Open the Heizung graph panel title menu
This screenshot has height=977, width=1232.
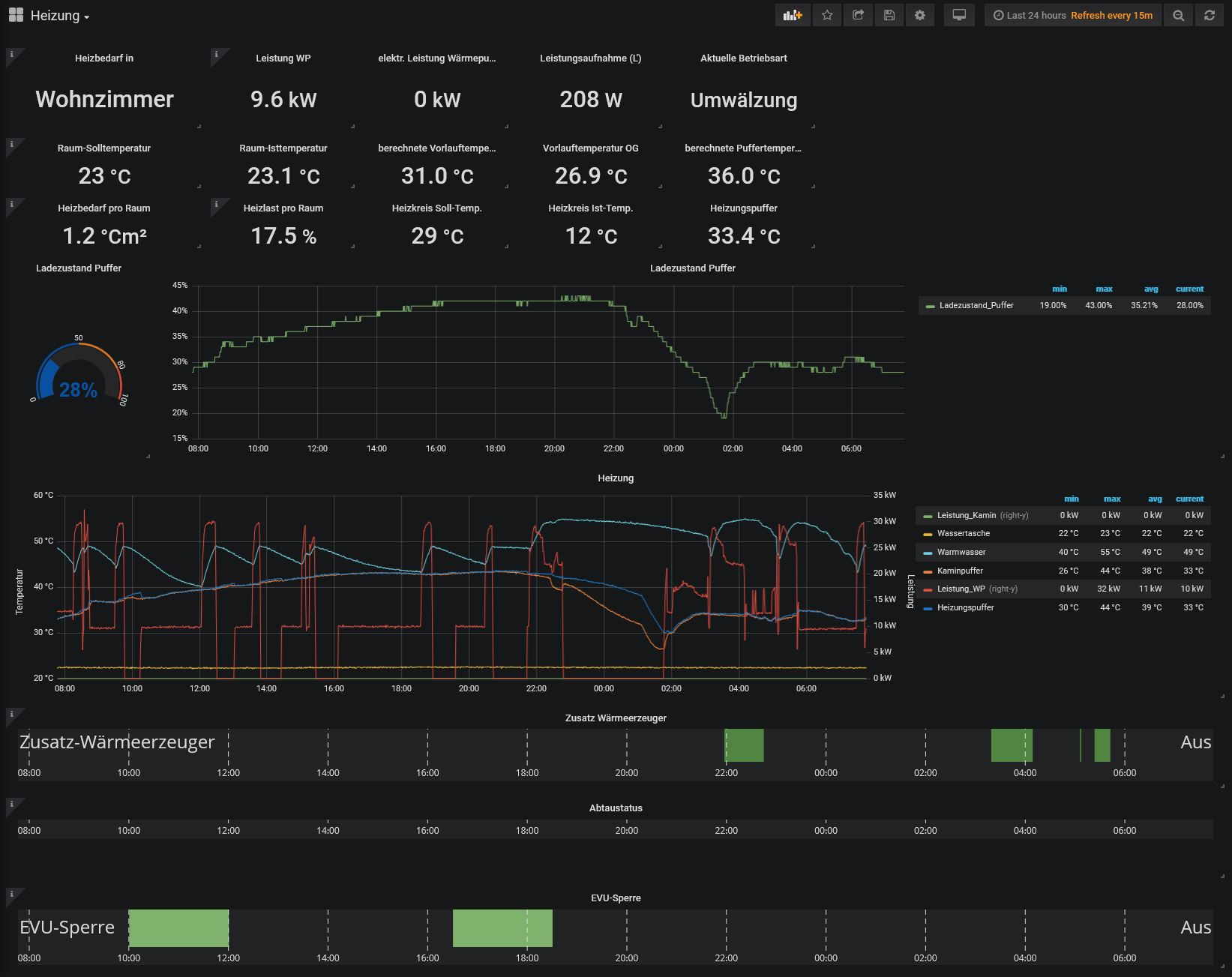click(x=615, y=478)
